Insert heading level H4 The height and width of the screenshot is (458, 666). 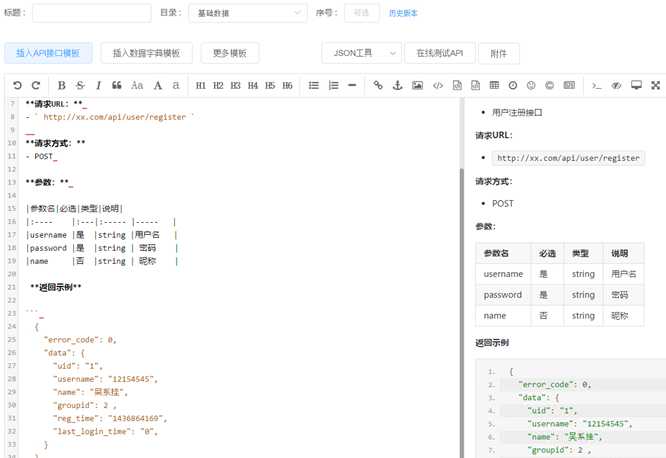[253, 85]
